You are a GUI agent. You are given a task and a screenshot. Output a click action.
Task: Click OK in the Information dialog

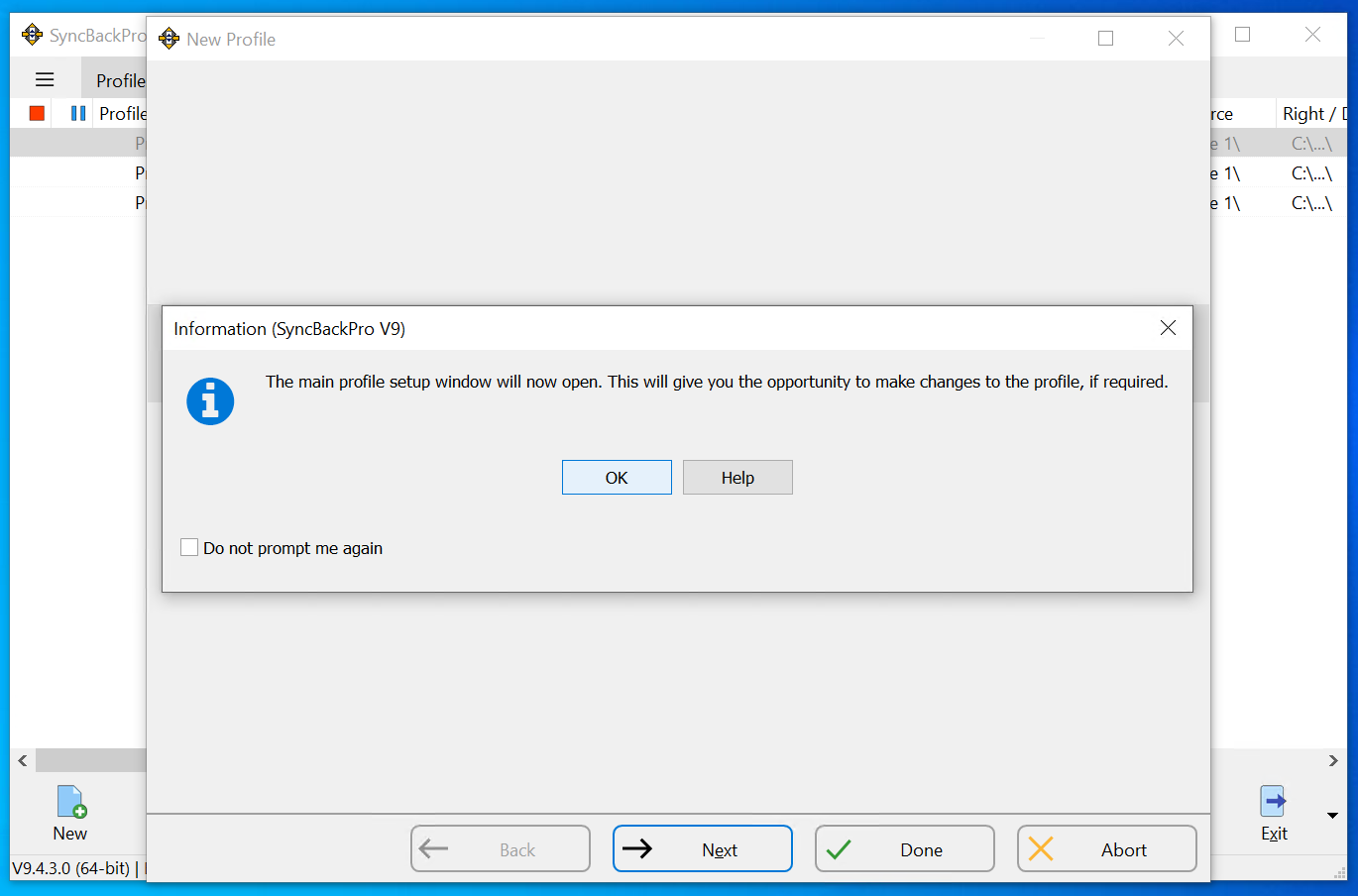[x=617, y=478]
